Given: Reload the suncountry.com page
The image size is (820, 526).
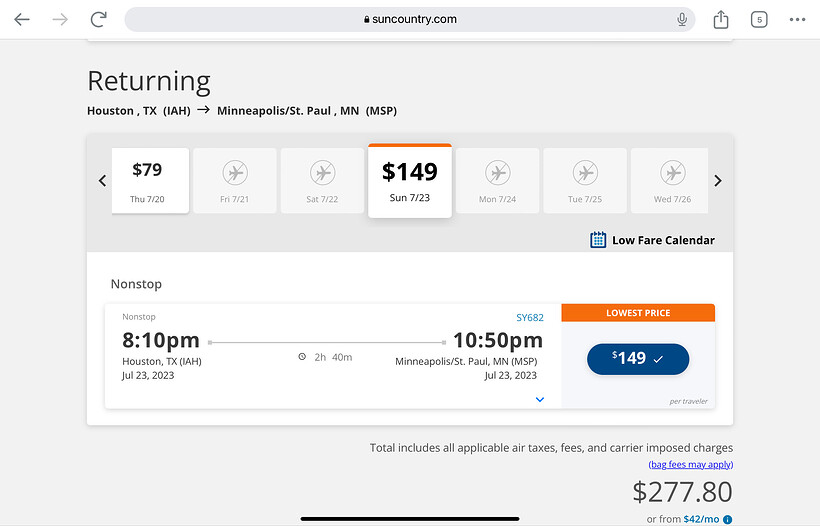Looking at the screenshot, I should pos(98,19).
